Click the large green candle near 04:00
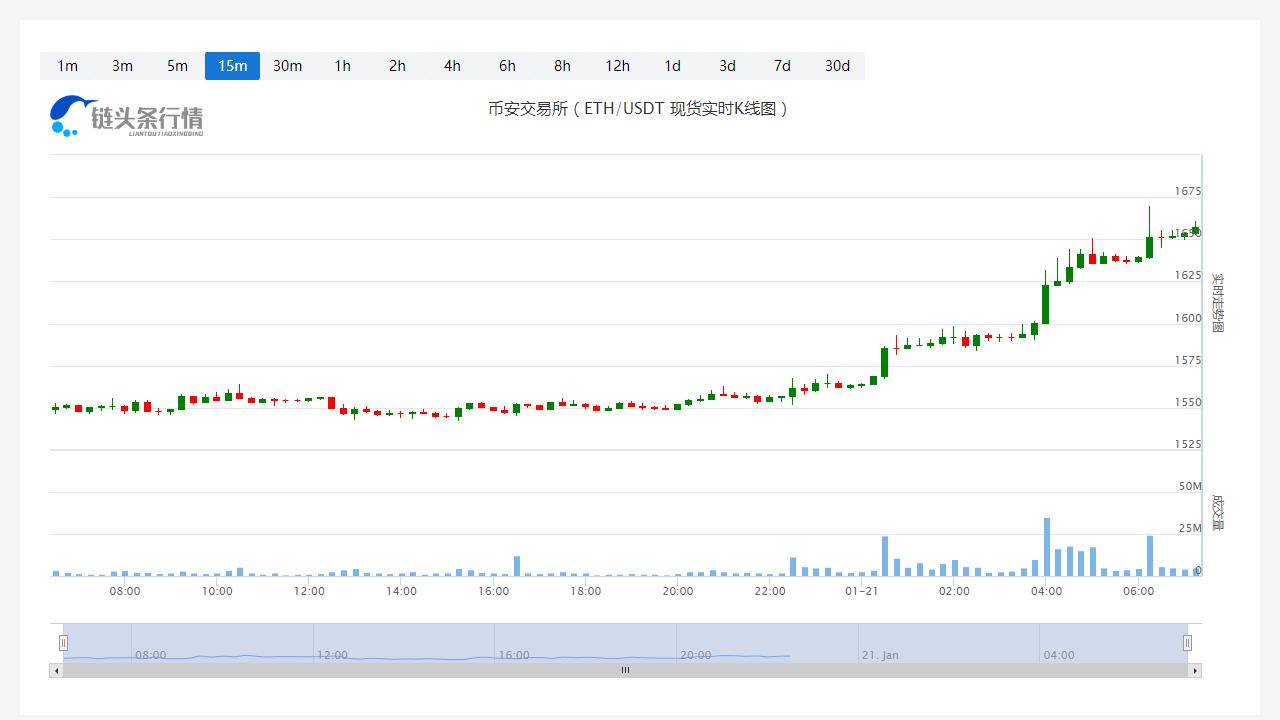The height and width of the screenshot is (720, 1280). click(x=1046, y=304)
